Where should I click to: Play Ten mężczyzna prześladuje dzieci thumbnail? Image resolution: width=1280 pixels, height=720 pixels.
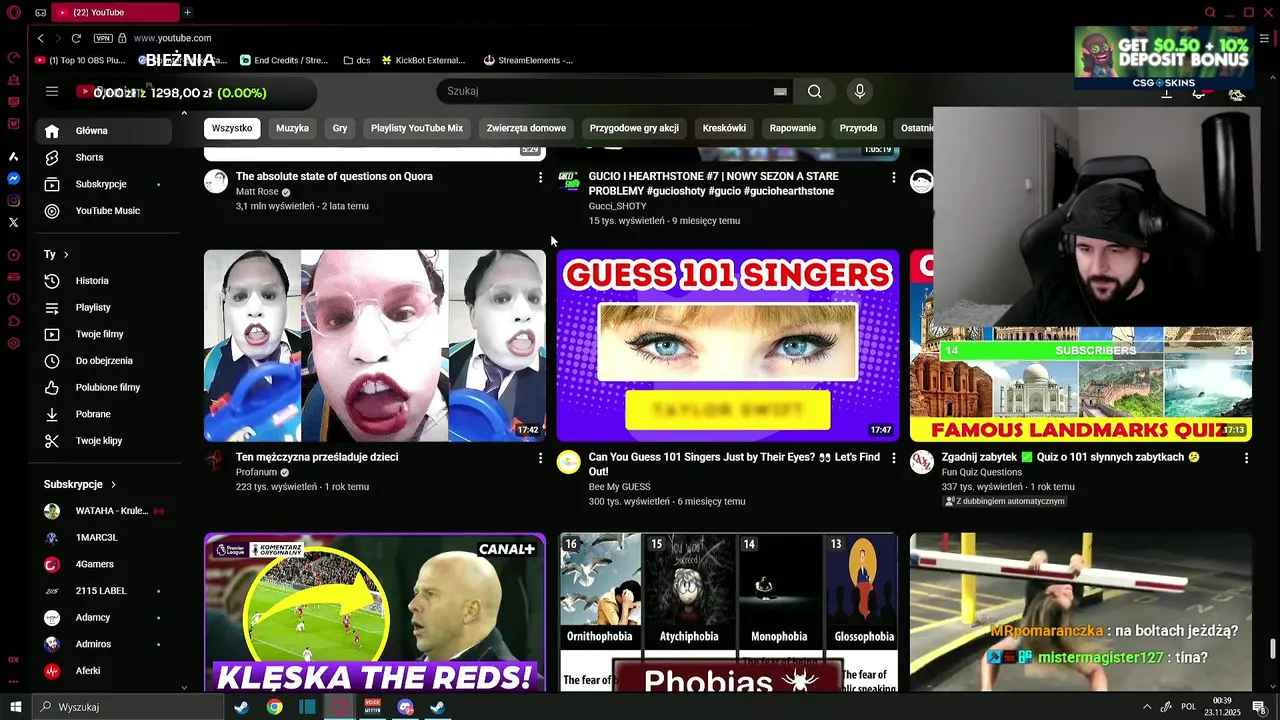tap(375, 345)
